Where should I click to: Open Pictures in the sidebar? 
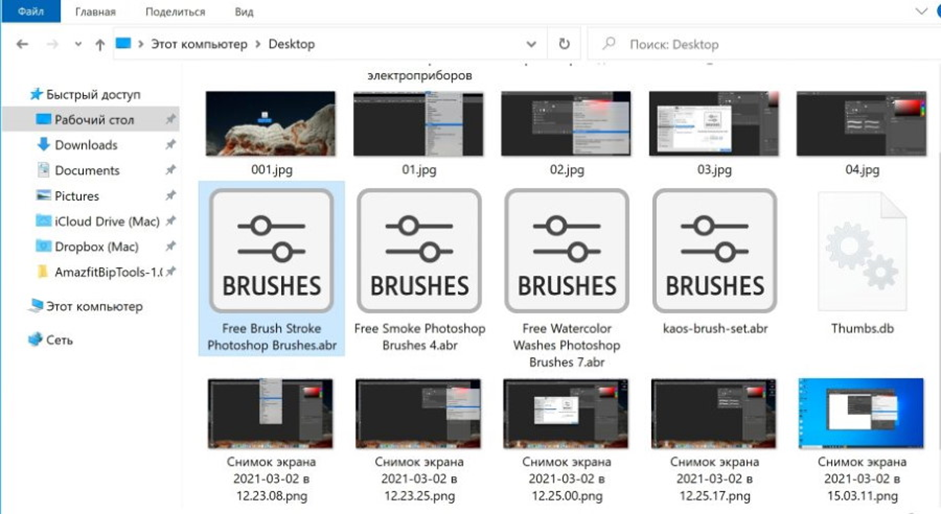click(77, 196)
